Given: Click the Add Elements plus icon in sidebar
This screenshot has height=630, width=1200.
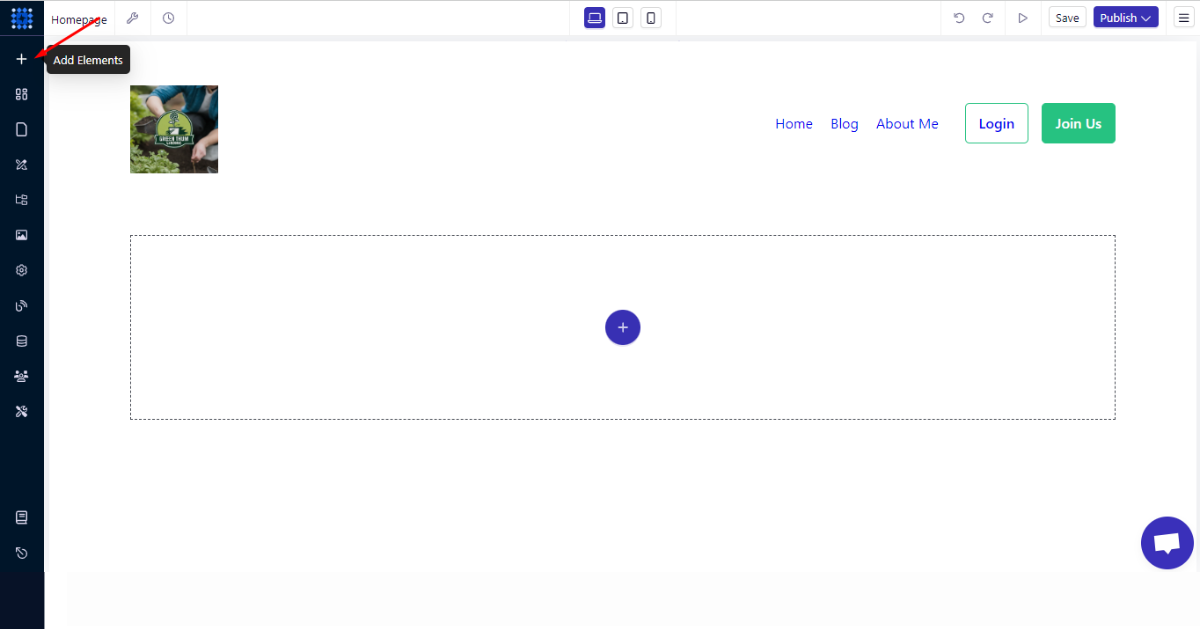Looking at the screenshot, I should [x=21, y=59].
